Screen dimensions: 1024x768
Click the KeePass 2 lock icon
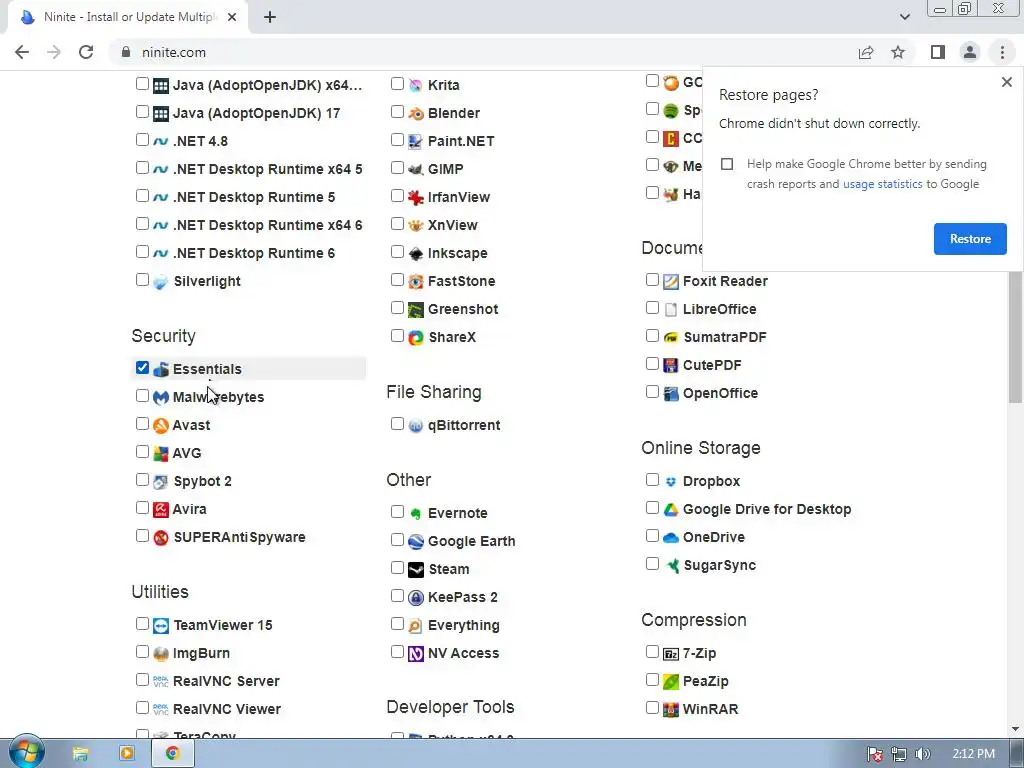416,598
